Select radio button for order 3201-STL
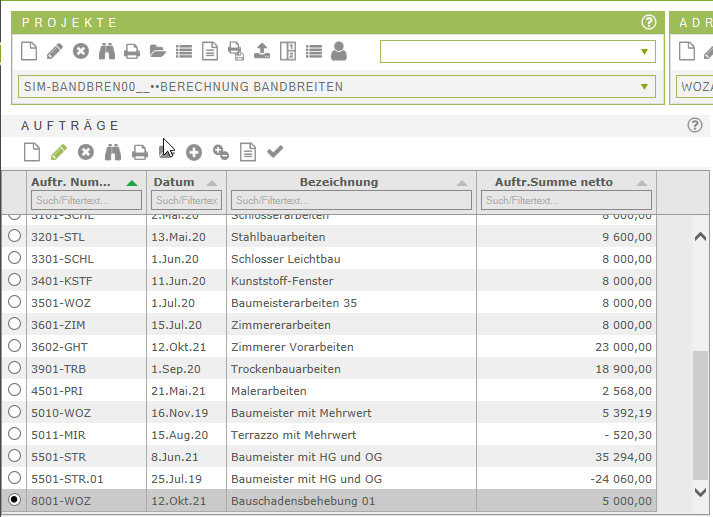 point(14,237)
